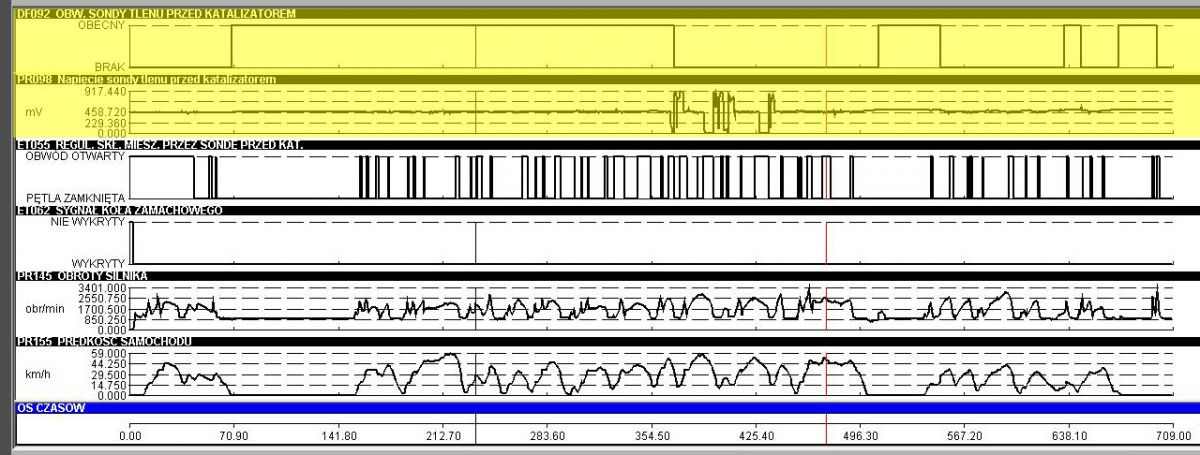Select the ET062 SYGNAŁ KOŁA ZAMACHOWEGO header
Viewport: 1200px width, 455px height.
tap(607, 210)
